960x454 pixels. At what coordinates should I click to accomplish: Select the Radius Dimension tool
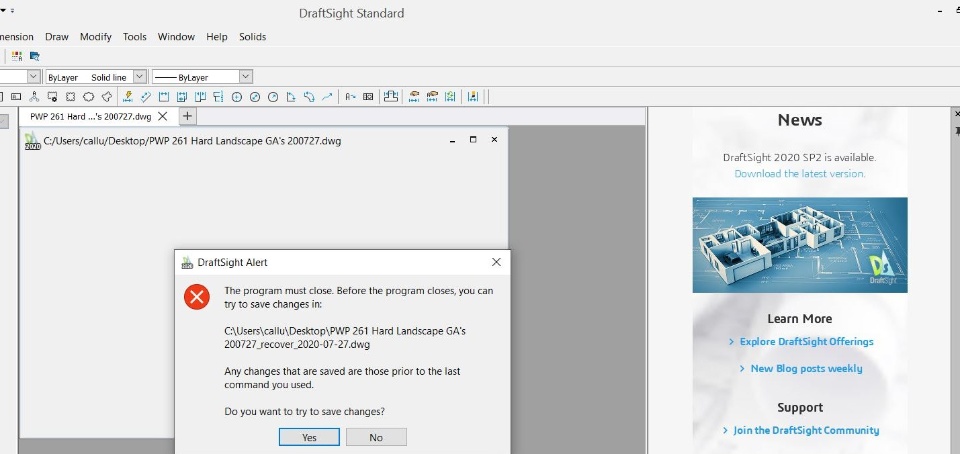pos(273,97)
